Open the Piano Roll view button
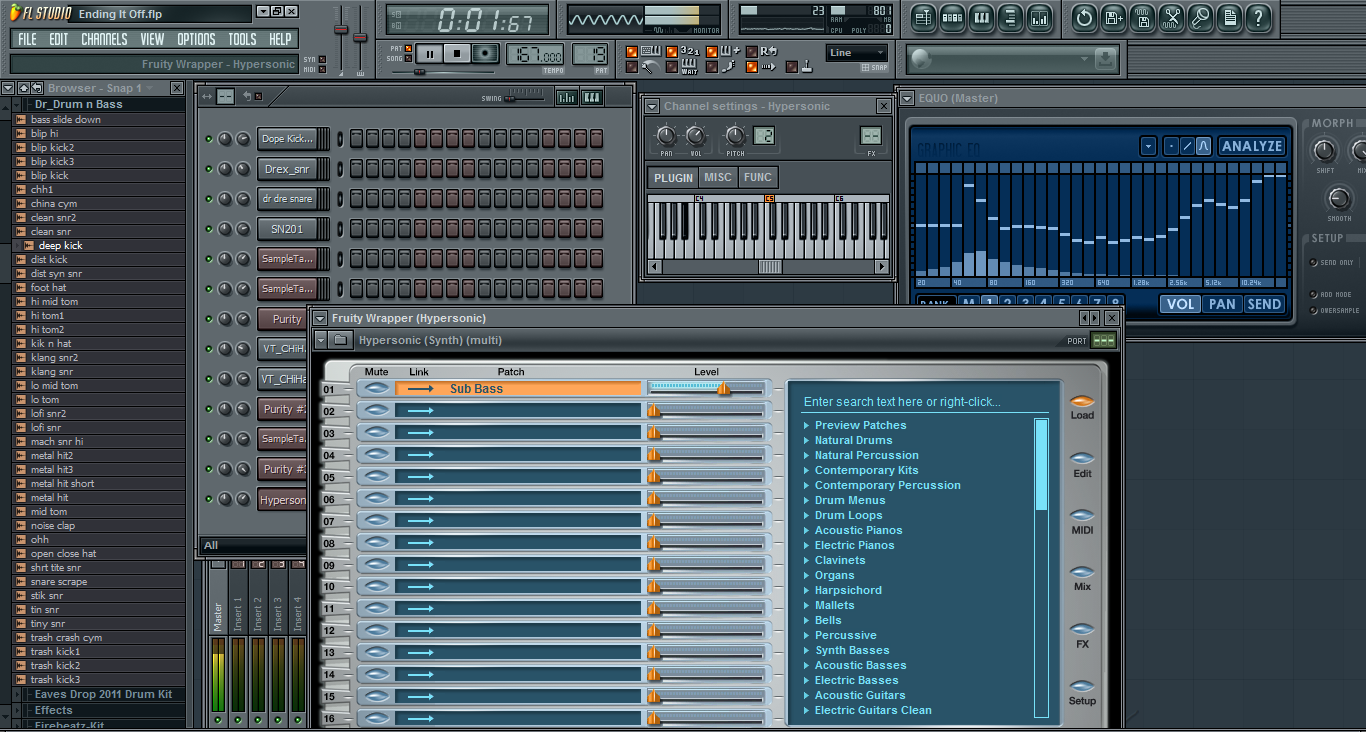1366x732 pixels. [x=981, y=17]
